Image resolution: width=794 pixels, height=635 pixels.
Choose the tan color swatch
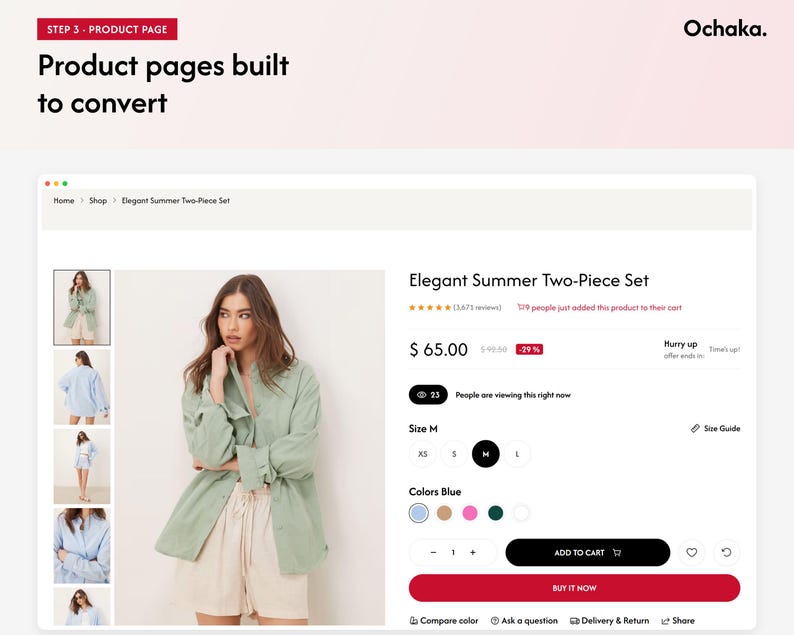click(x=444, y=513)
